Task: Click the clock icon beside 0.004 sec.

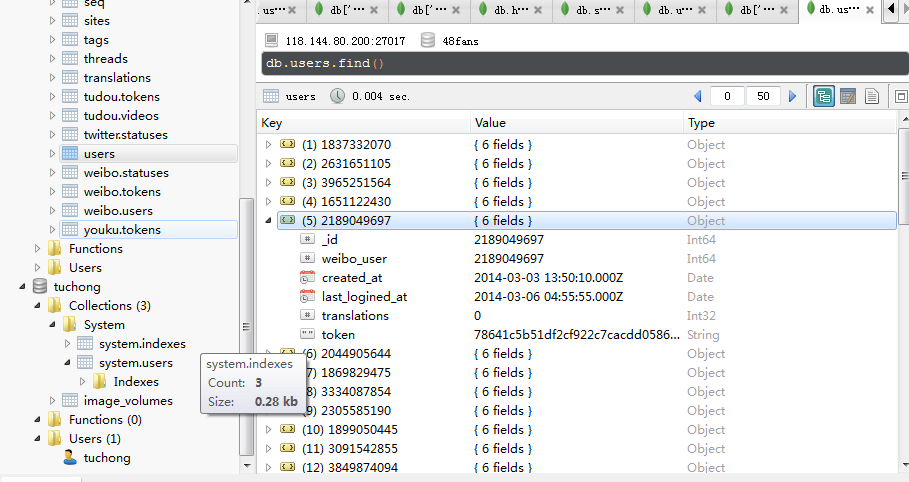Action: (x=337, y=96)
